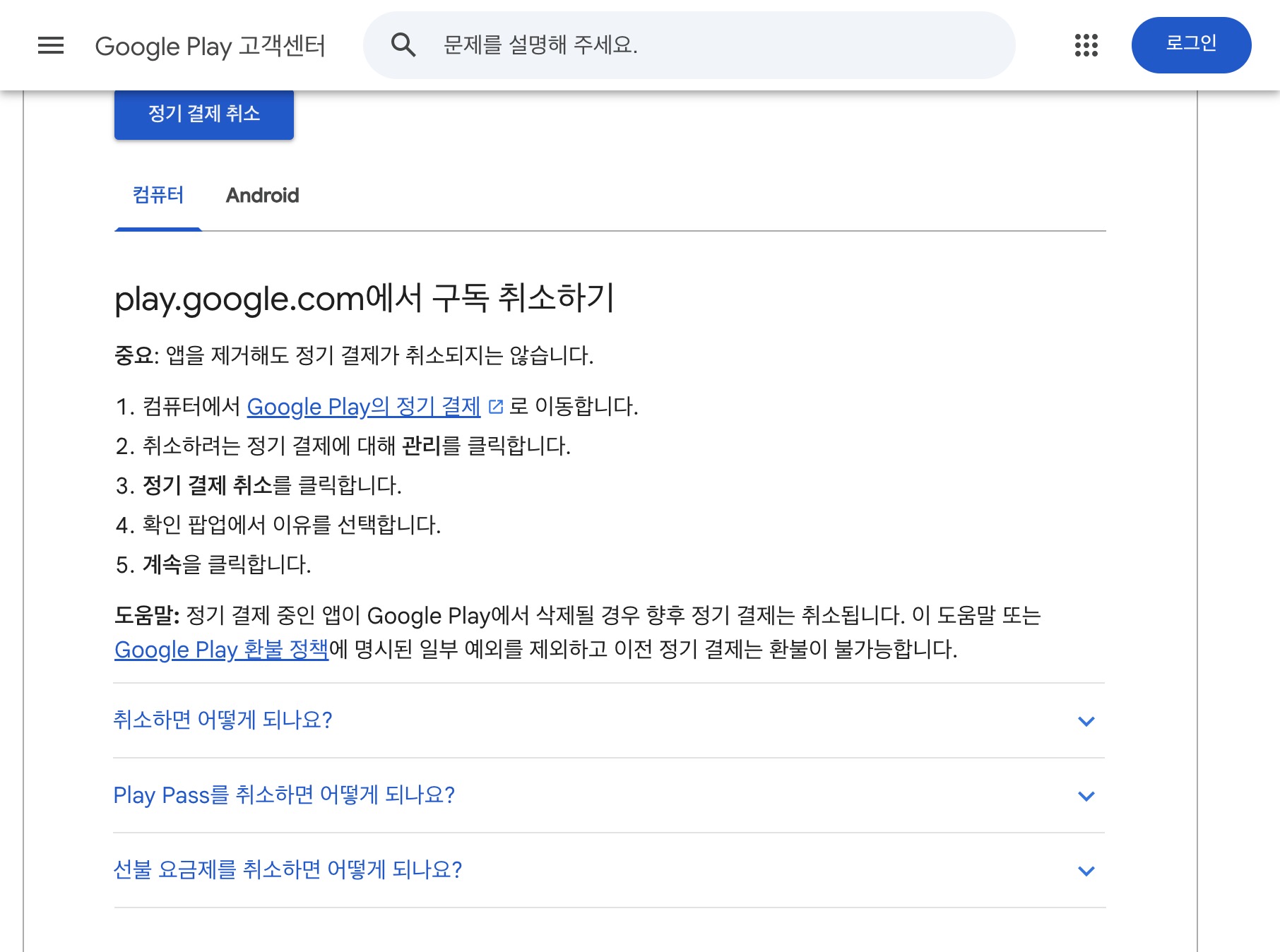1280x952 pixels.
Task: Focus the 문제를 설명해 주세요 search field
Action: pos(689,45)
